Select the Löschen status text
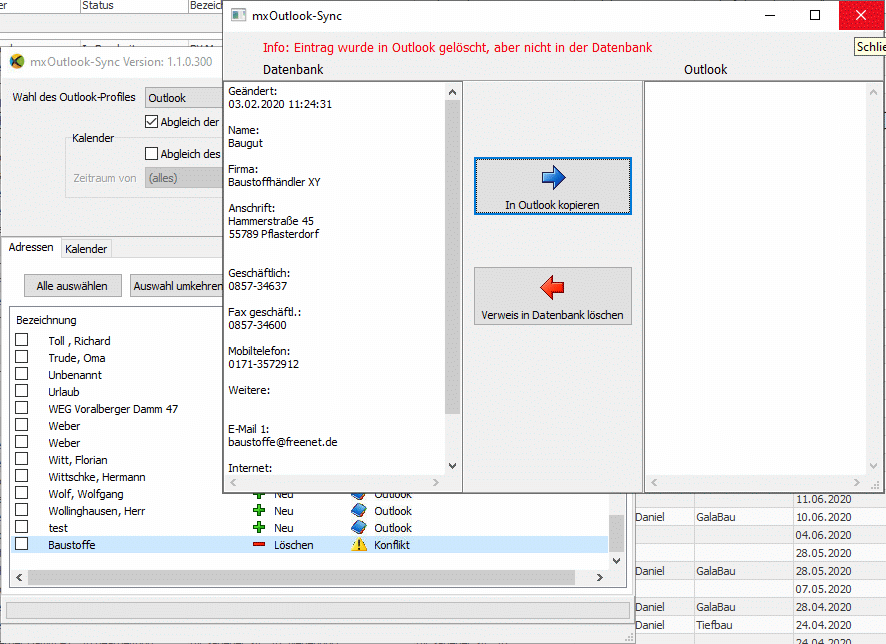 (294, 545)
